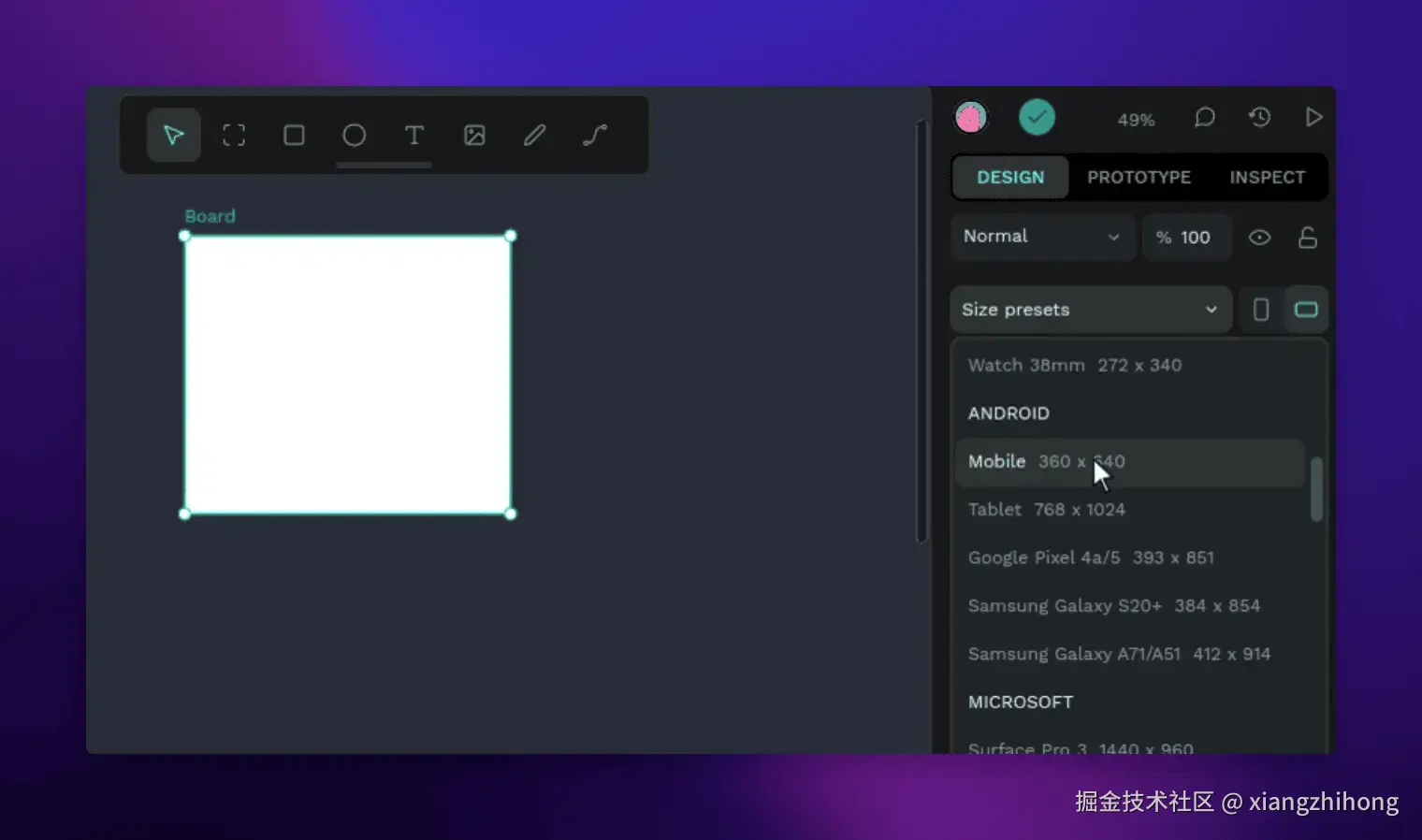Select the Pencil draw tool

(x=534, y=136)
